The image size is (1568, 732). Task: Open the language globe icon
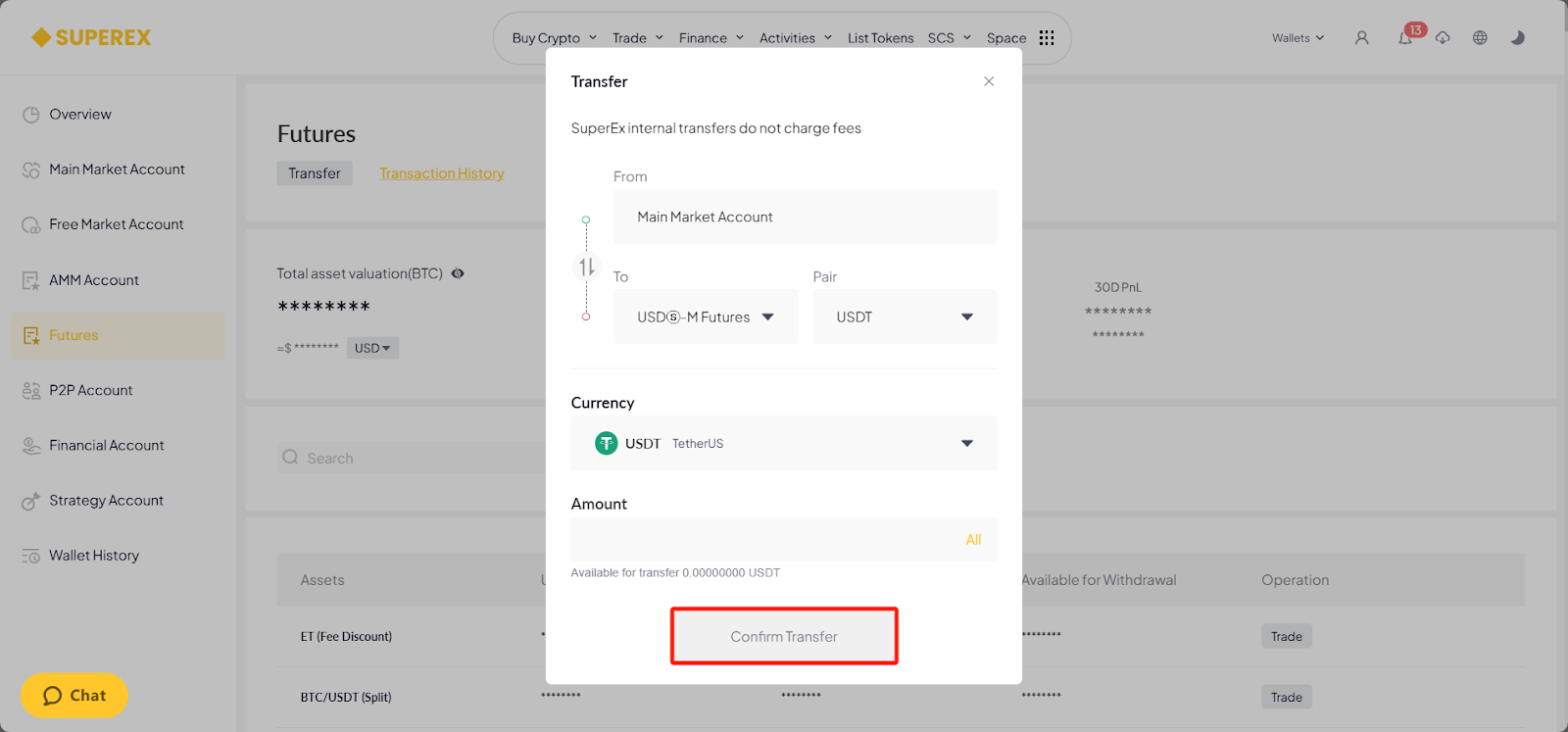click(1480, 38)
